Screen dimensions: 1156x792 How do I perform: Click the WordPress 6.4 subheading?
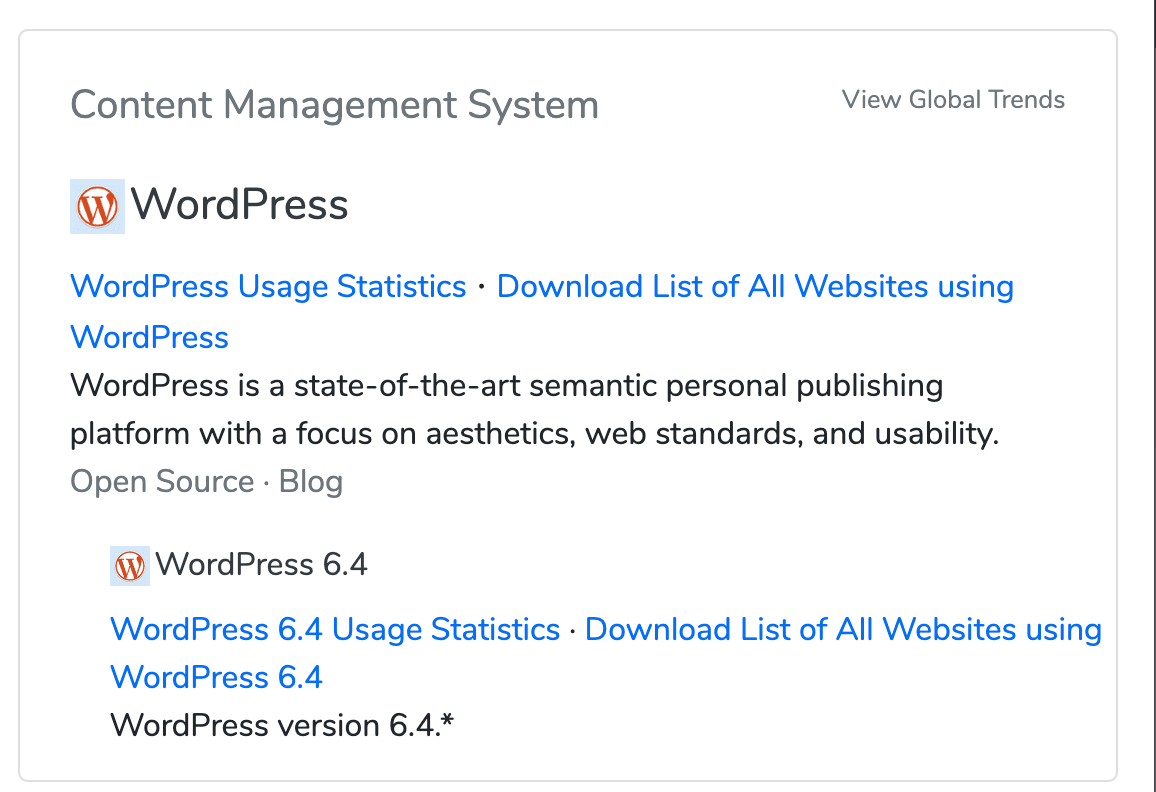(x=261, y=565)
